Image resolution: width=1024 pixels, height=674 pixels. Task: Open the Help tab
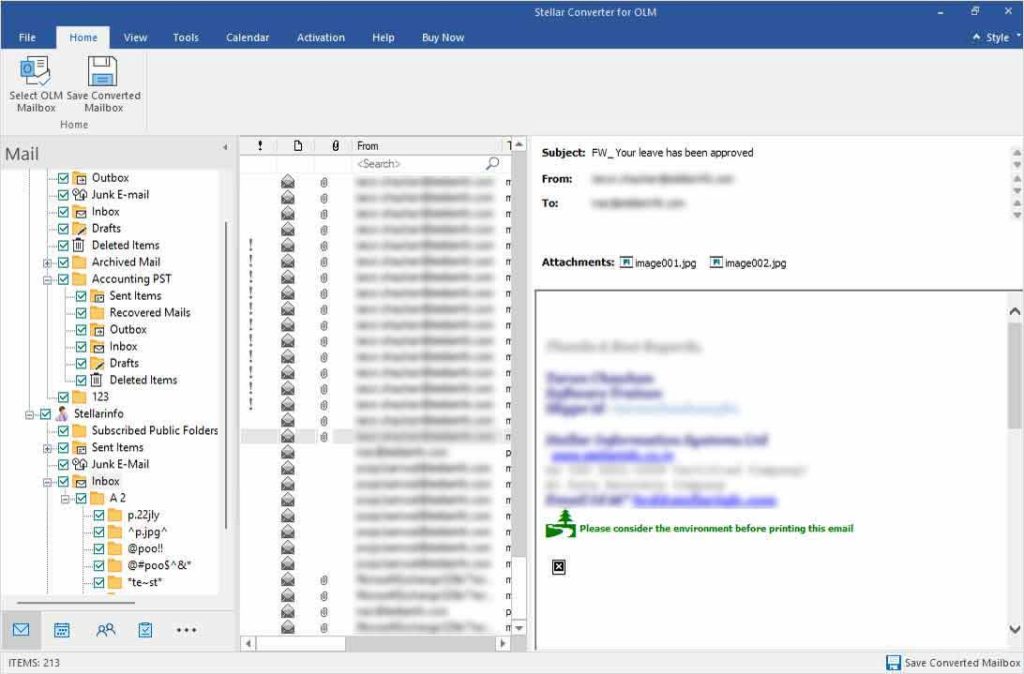click(383, 37)
